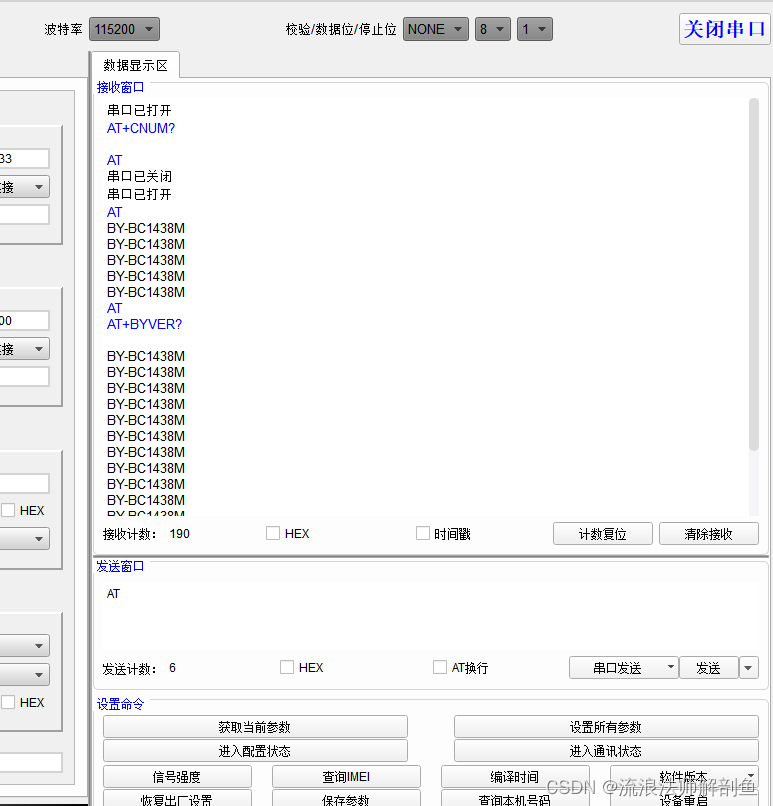Click the 软件版本 button
The image size is (773, 806).
684,777
